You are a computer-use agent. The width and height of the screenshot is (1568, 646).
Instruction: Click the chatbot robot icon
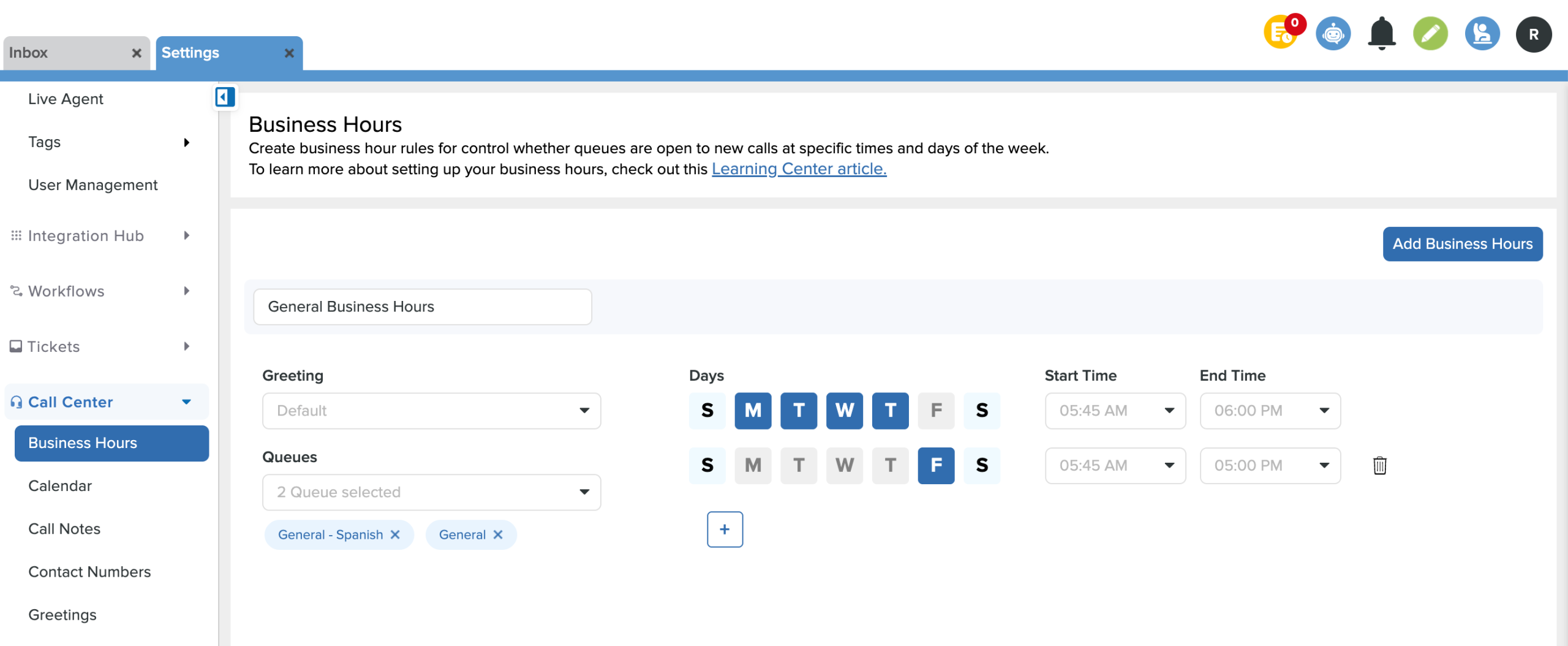tap(1333, 34)
